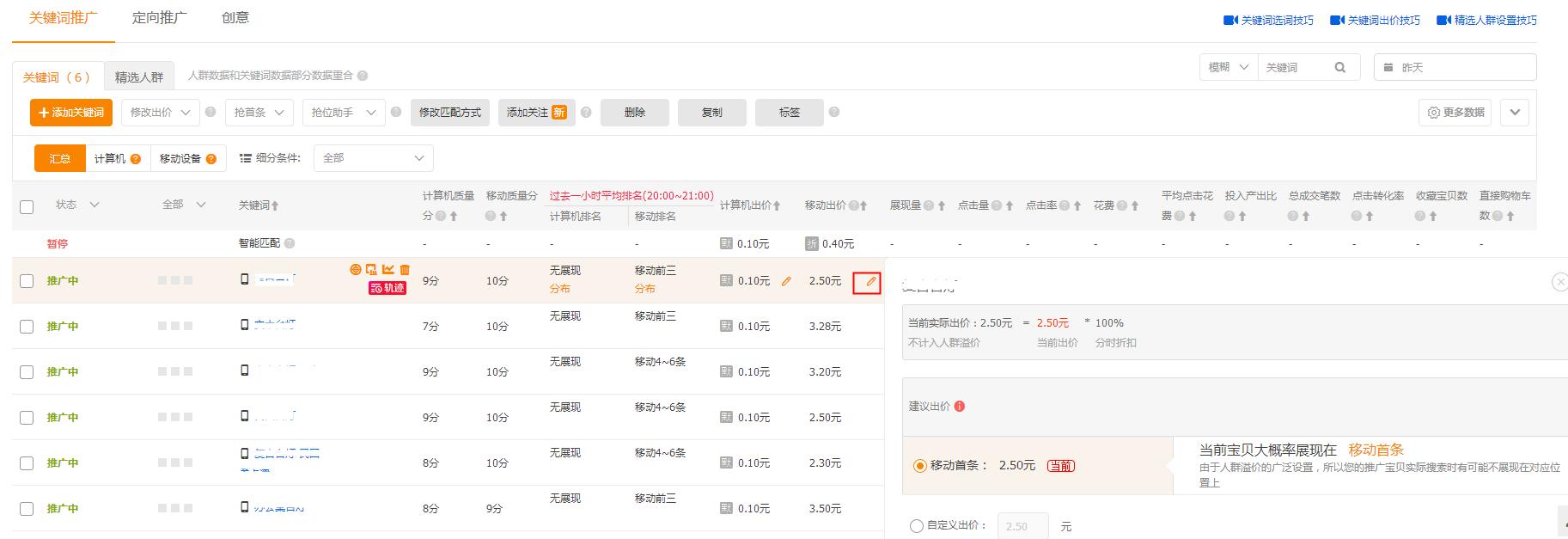
Task: Tick checkbox of row with 3.20元 bid
Action: pos(27,372)
